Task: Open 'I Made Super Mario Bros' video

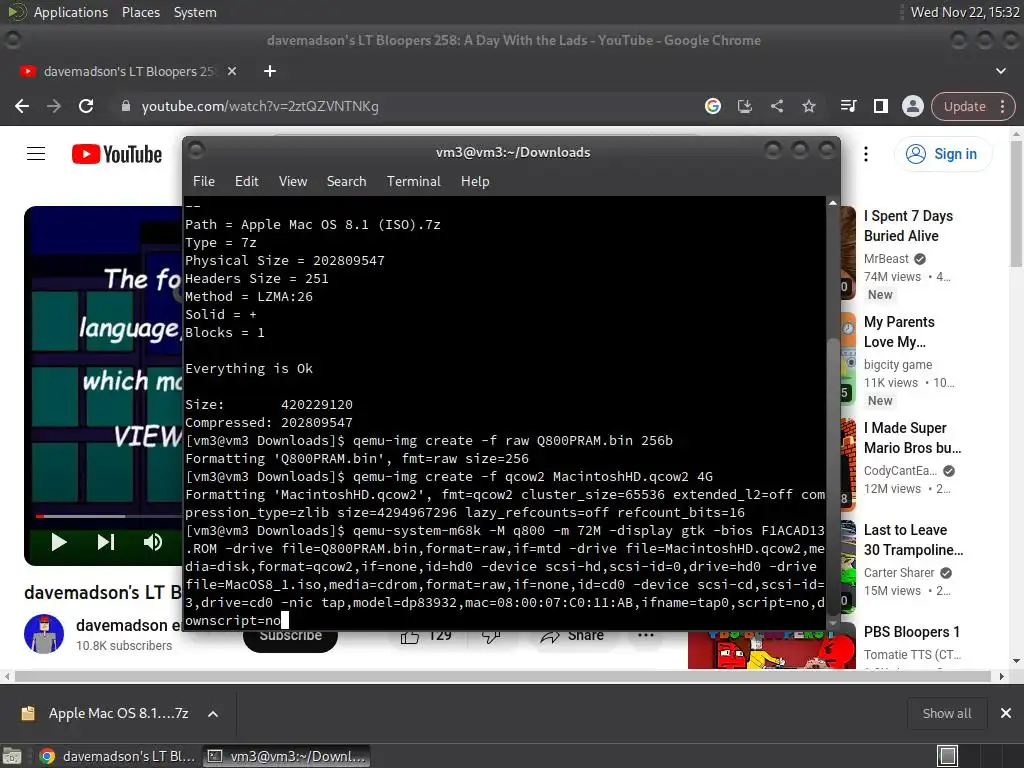Action: 912,438
